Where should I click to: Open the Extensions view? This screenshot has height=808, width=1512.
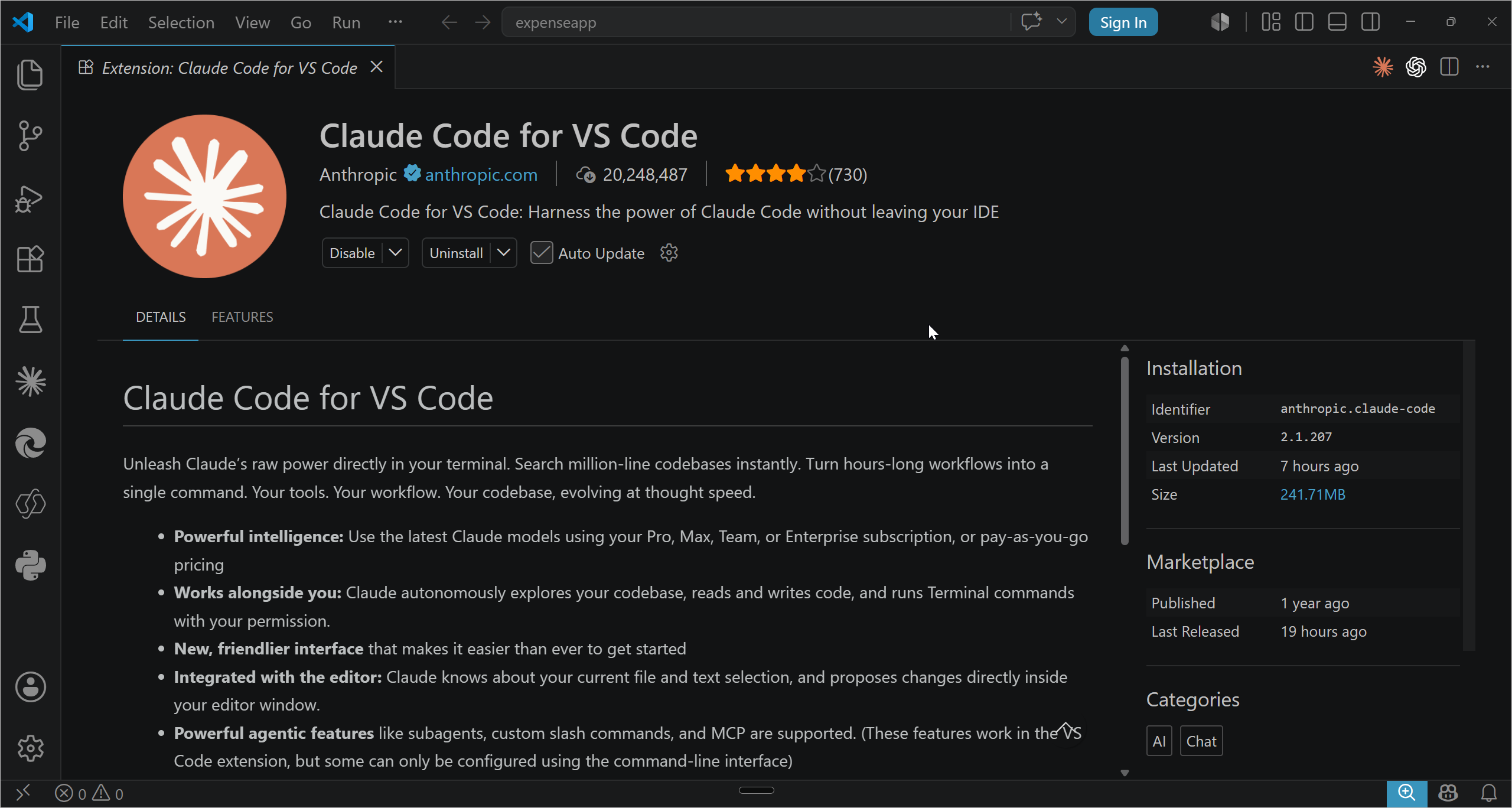point(30,259)
